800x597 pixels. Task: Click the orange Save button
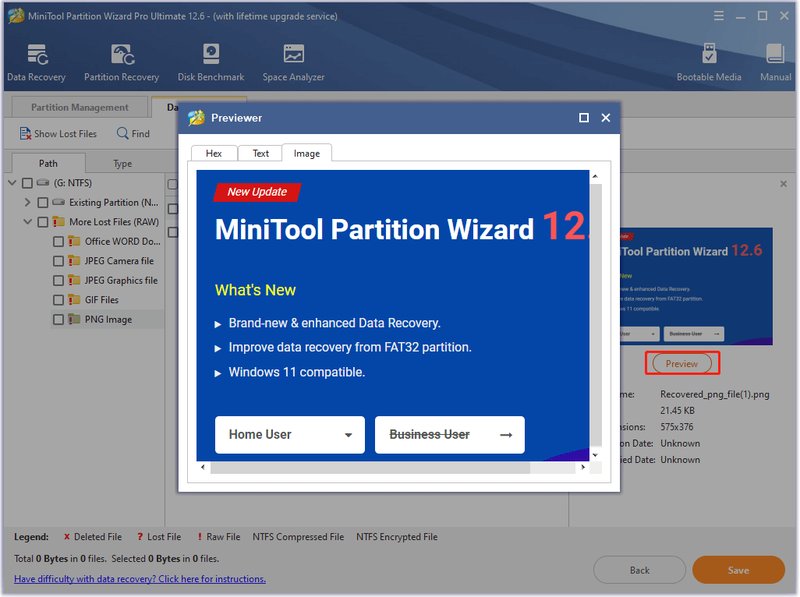[x=738, y=570]
